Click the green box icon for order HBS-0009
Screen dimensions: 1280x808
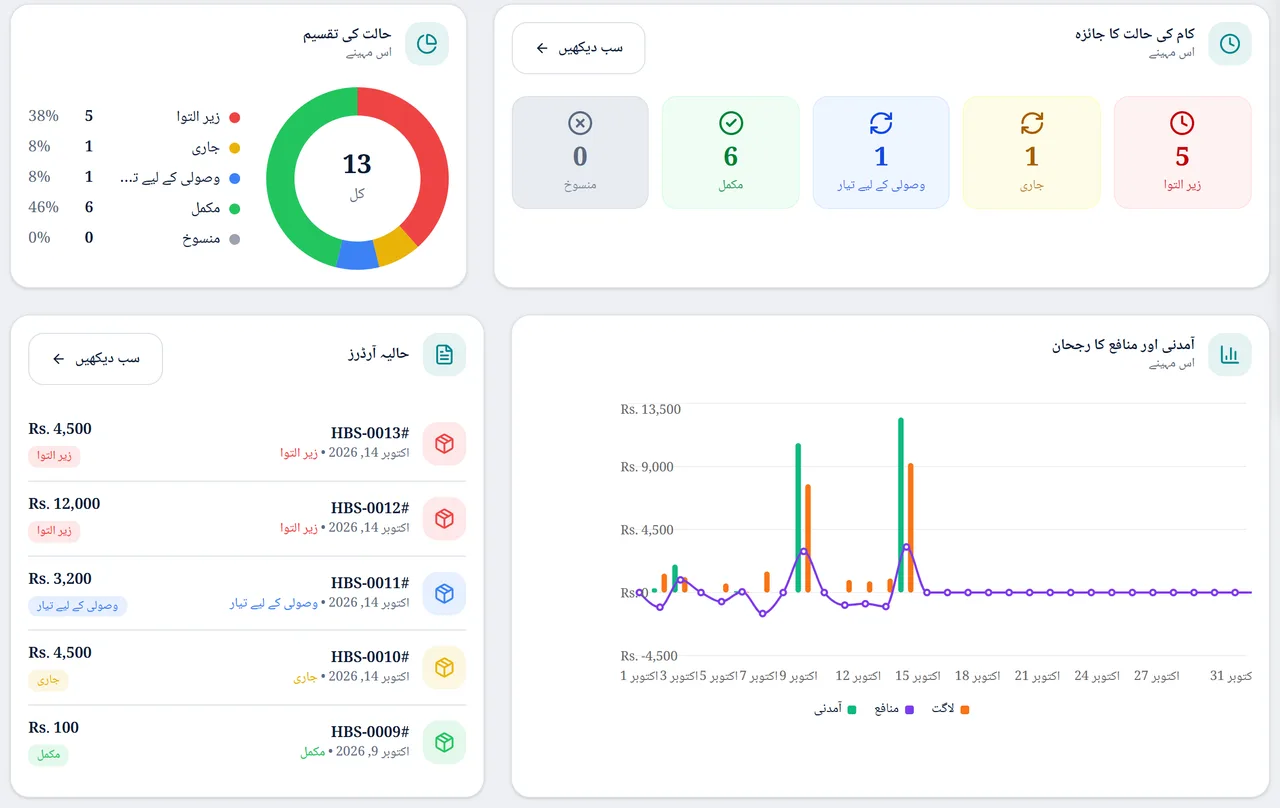pyautogui.click(x=445, y=743)
